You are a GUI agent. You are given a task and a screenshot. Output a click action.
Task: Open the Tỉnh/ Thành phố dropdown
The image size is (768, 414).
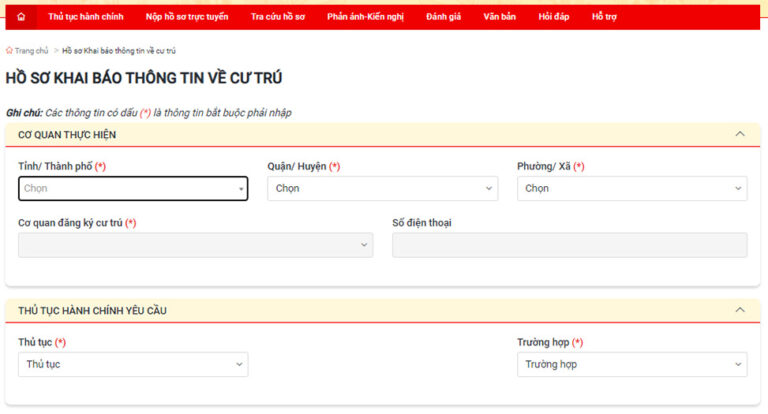pos(133,188)
